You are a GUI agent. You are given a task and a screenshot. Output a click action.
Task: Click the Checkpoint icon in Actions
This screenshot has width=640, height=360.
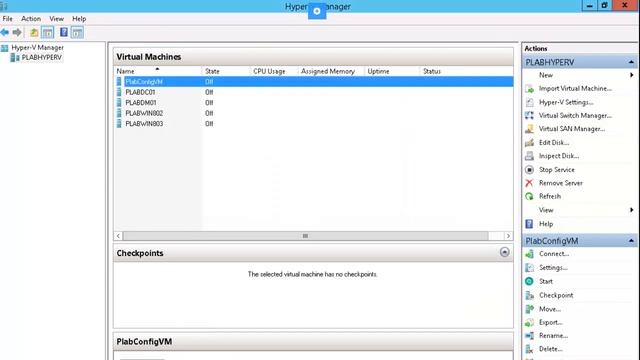click(x=529, y=295)
